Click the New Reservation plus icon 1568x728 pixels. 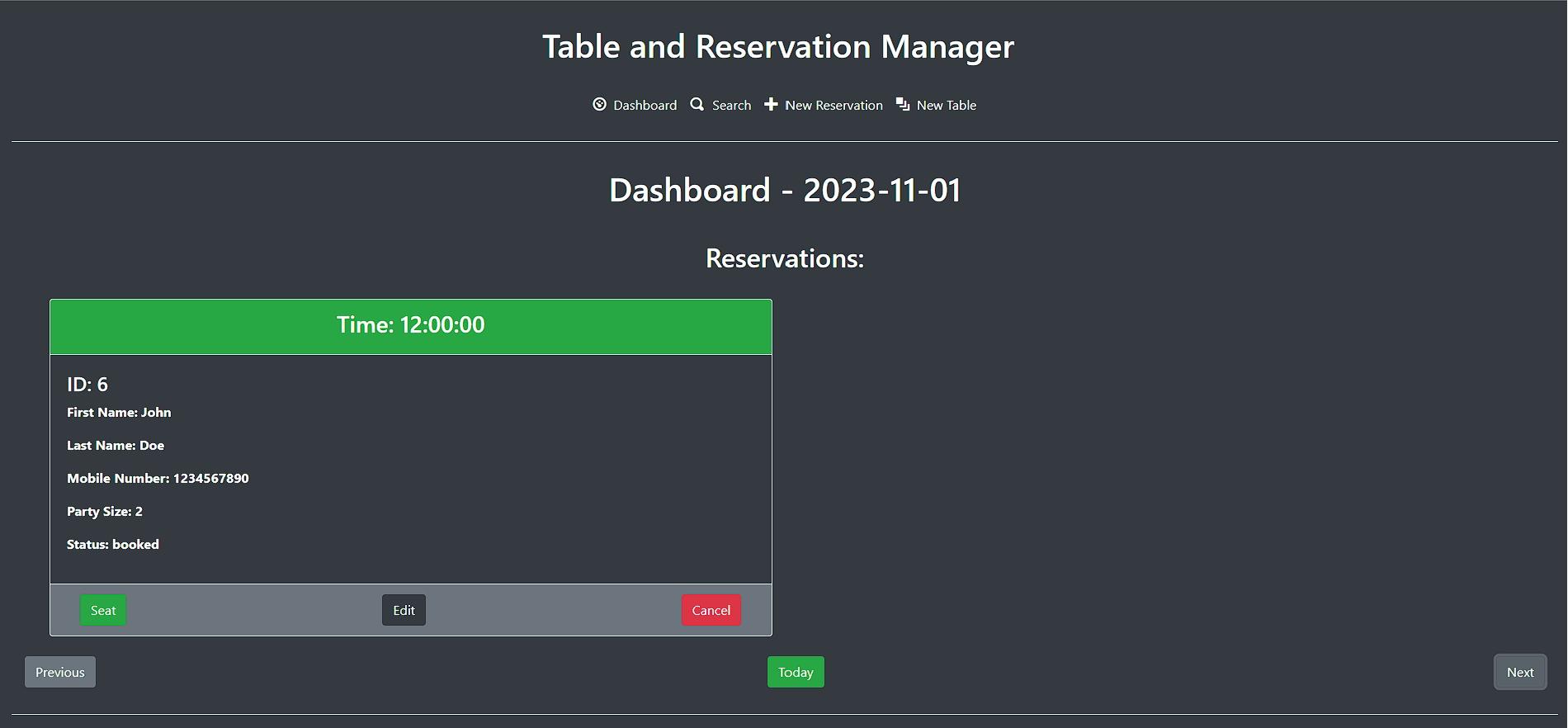point(771,105)
